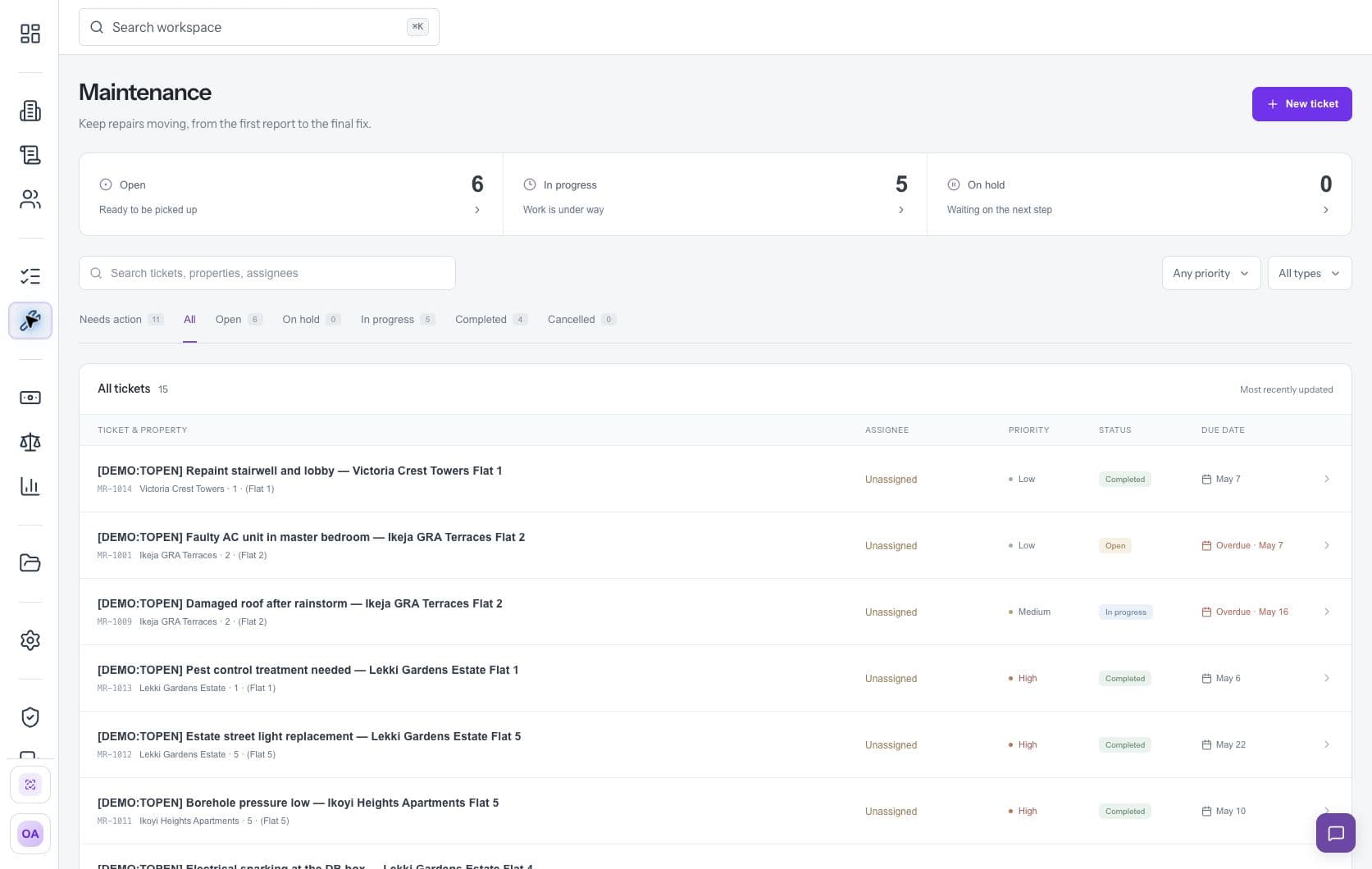Viewport: 1372px width, 869px height.
Task: Click the ⌘K shortcut badge
Action: point(417,27)
